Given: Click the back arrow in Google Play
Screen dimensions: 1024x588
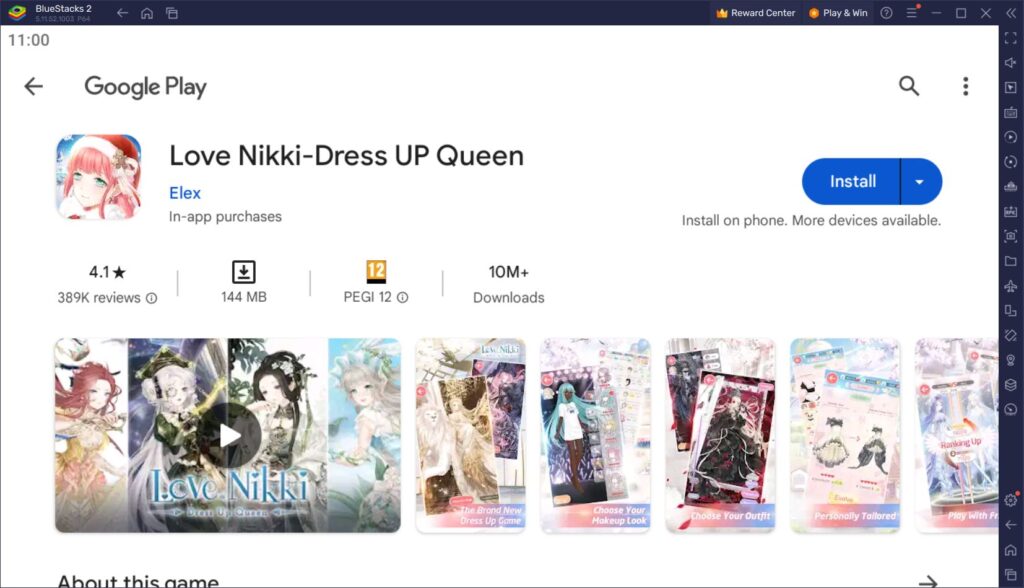Looking at the screenshot, I should tap(33, 86).
